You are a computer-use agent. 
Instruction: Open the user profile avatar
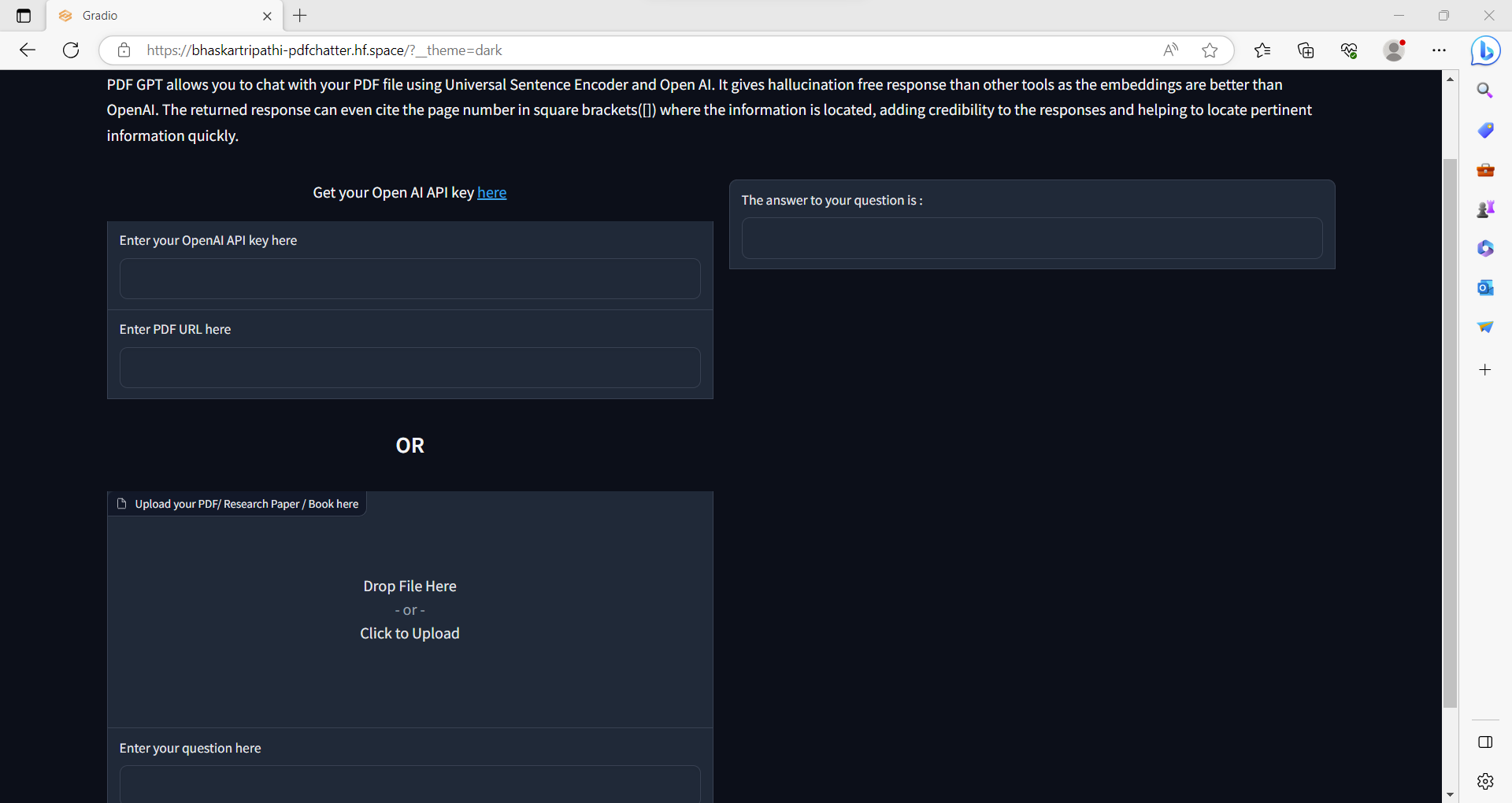[1395, 50]
